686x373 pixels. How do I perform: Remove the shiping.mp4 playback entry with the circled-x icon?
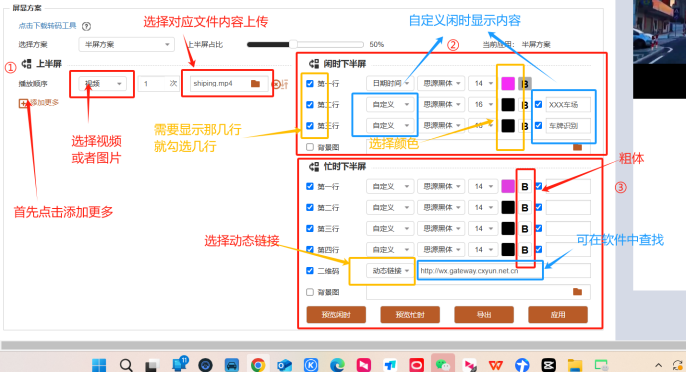pyautogui.click(x=276, y=84)
